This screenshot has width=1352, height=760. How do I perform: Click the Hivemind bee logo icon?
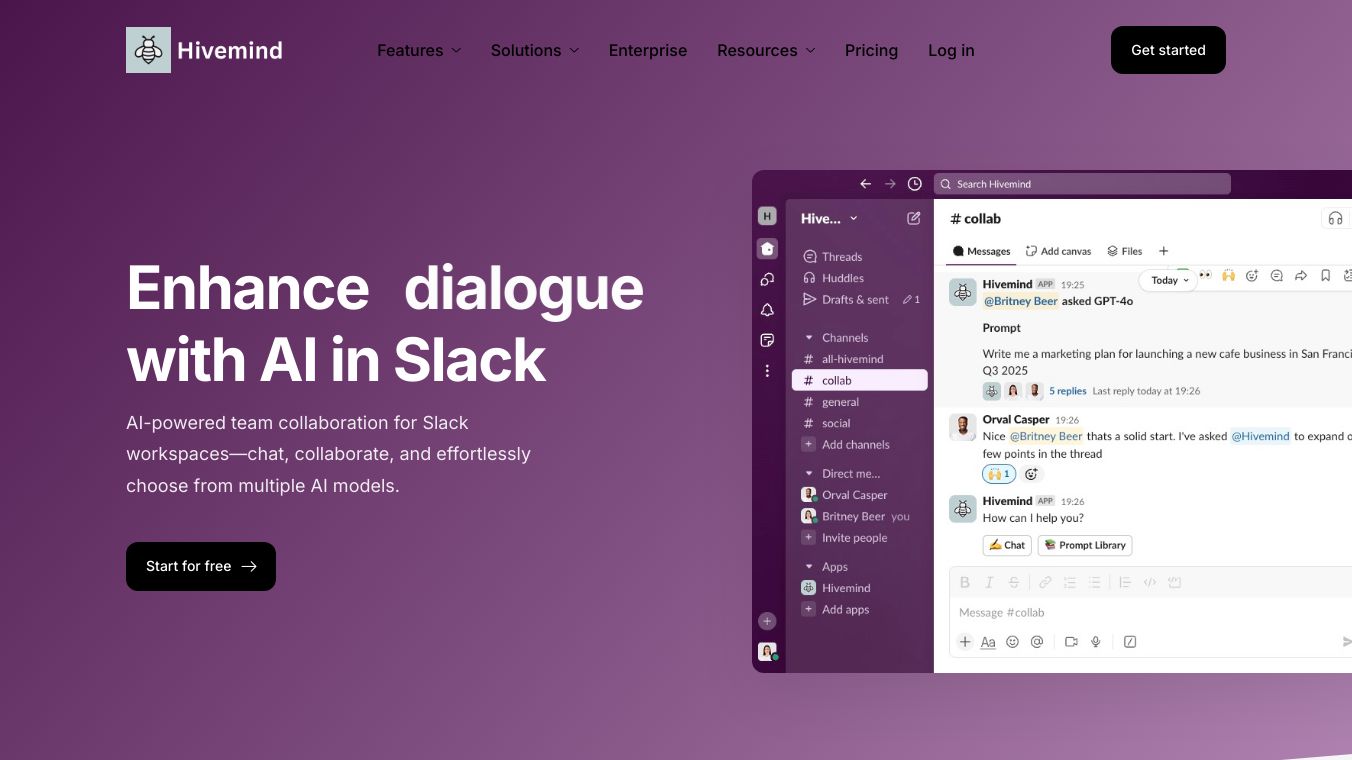pyautogui.click(x=148, y=50)
